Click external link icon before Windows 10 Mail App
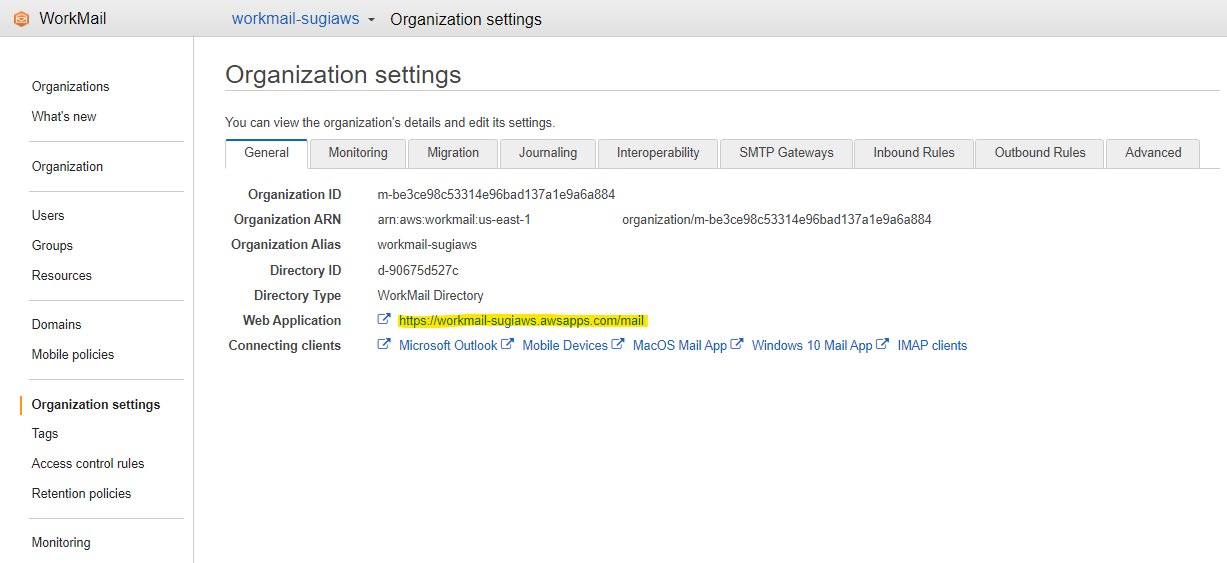Screen dimensions: 1227x563 click(737, 344)
